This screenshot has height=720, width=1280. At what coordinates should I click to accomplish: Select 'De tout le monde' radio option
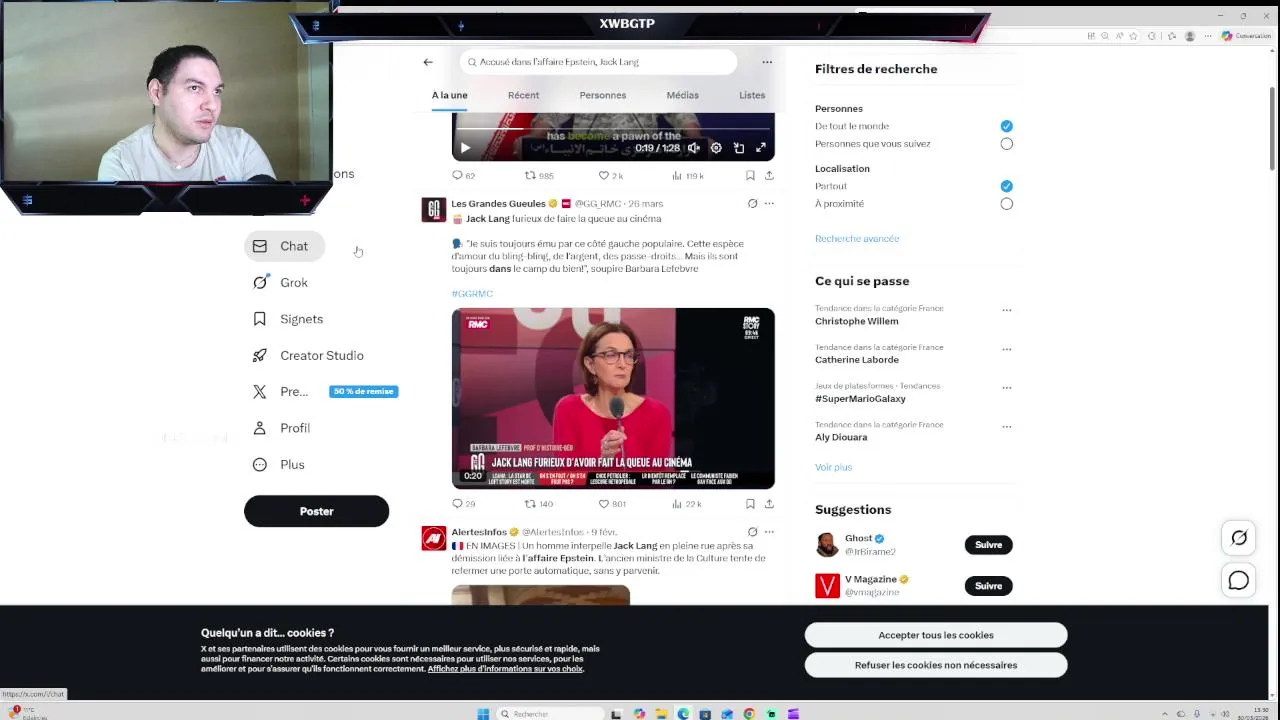[1006, 126]
